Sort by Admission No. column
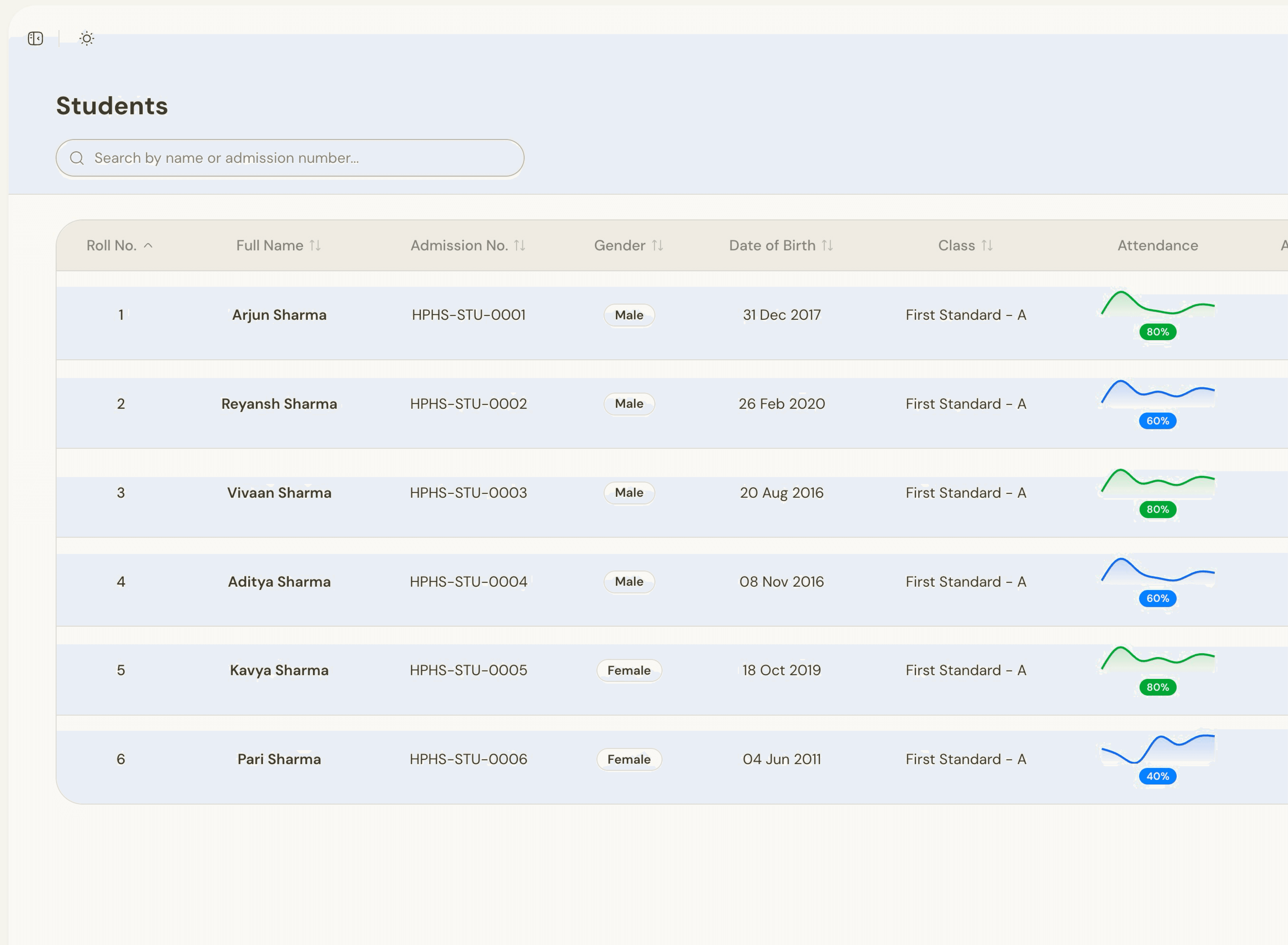This screenshot has width=1288, height=945. pos(519,245)
